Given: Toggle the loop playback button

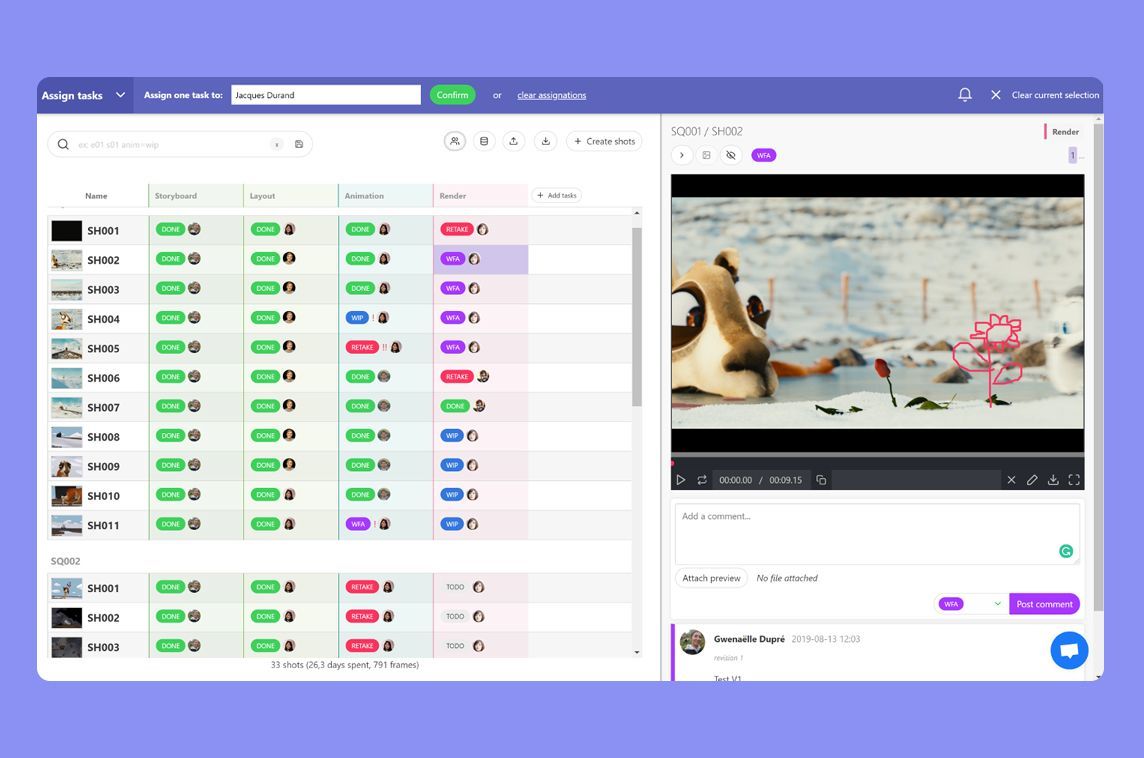Looking at the screenshot, I should 702,480.
